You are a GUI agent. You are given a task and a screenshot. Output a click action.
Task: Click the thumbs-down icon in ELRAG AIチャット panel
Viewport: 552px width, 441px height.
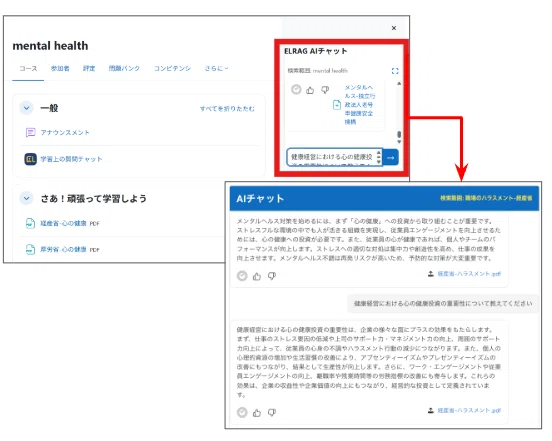coord(325,90)
